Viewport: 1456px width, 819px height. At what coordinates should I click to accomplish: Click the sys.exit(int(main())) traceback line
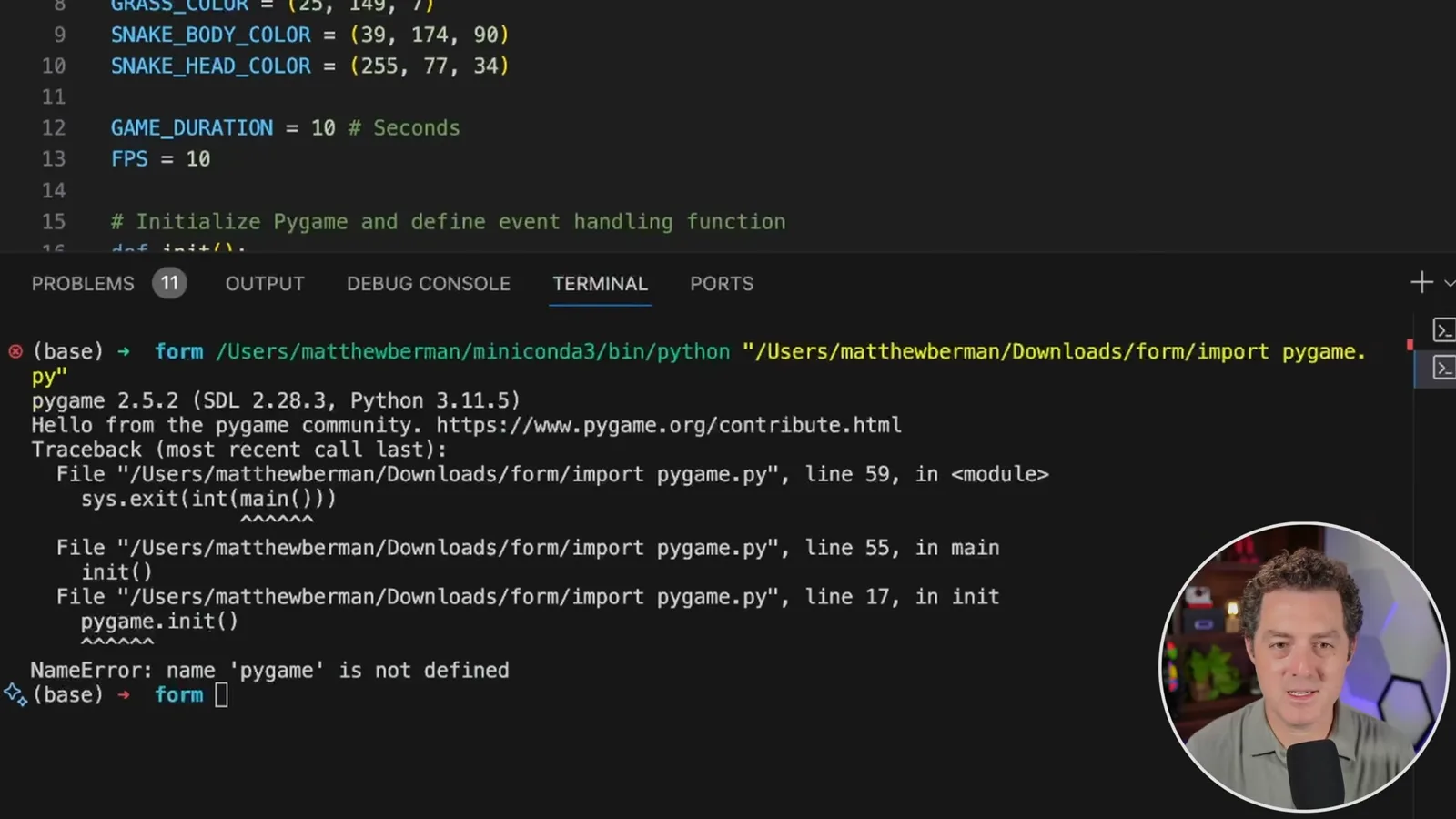click(x=208, y=499)
